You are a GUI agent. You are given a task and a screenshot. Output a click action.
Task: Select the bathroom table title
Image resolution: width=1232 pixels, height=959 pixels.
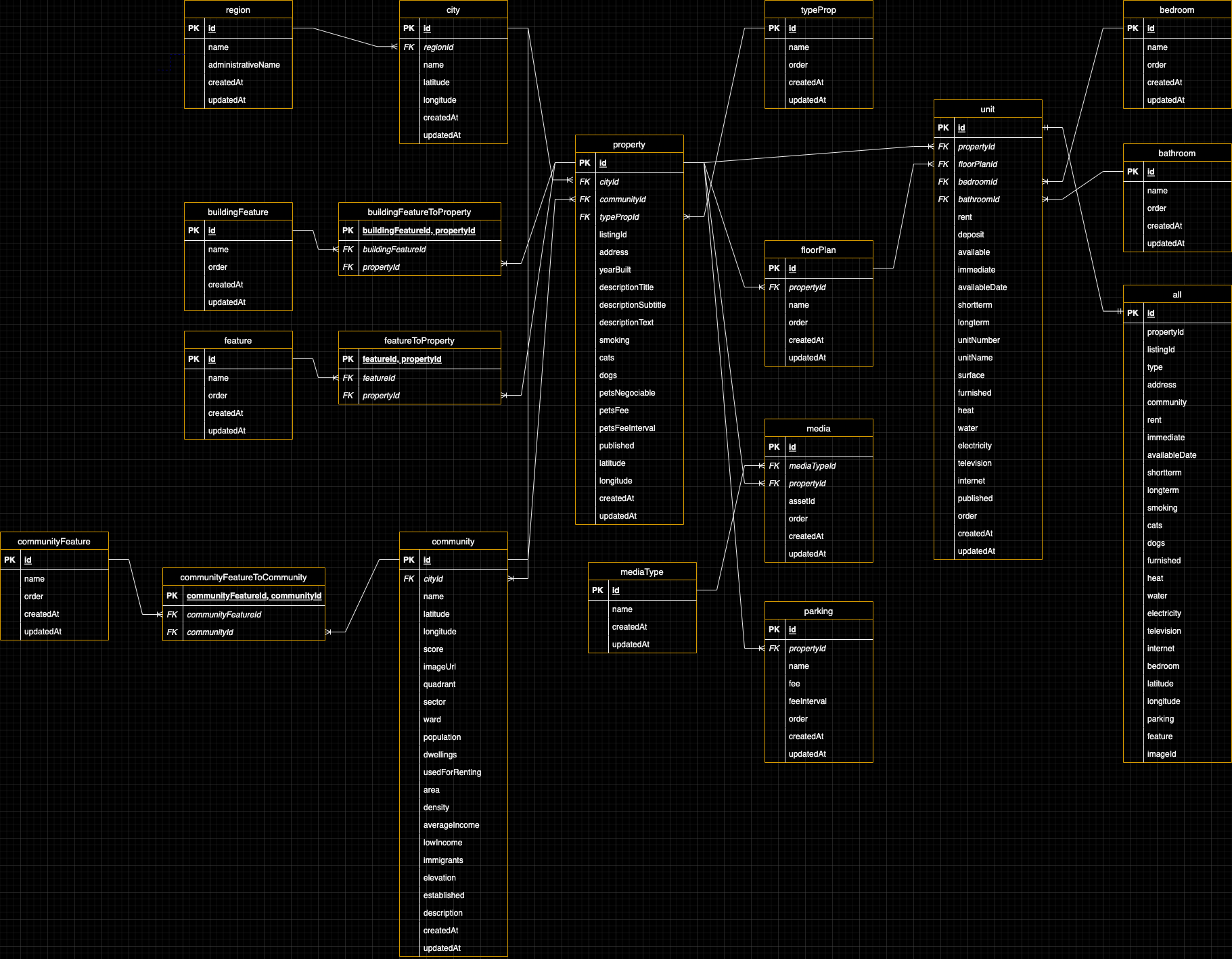coord(1177,153)
